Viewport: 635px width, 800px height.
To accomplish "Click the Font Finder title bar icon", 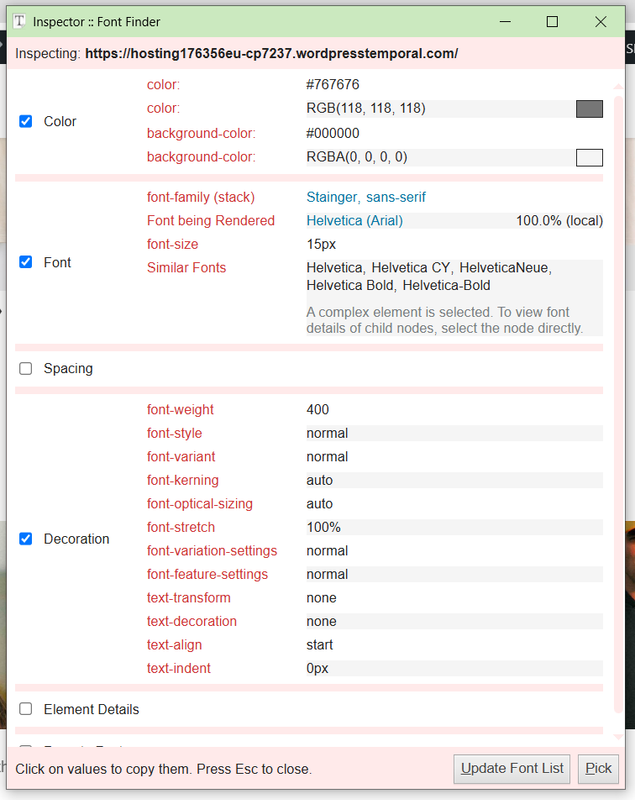I will point(19,21).
